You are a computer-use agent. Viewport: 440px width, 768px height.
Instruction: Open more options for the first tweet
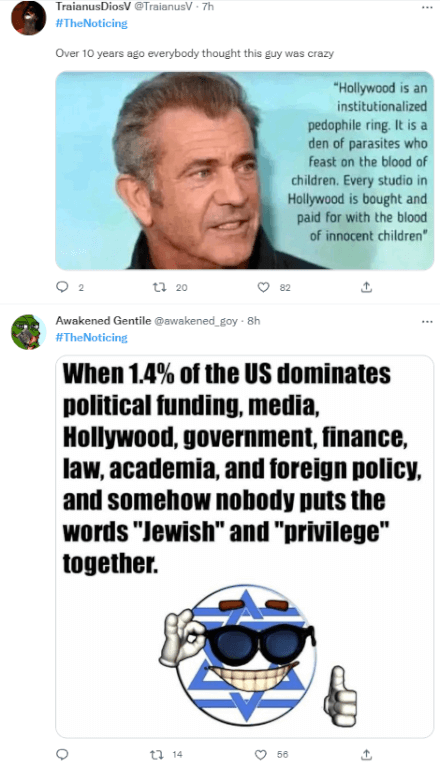pyautogui.click(x=427, y=7)
